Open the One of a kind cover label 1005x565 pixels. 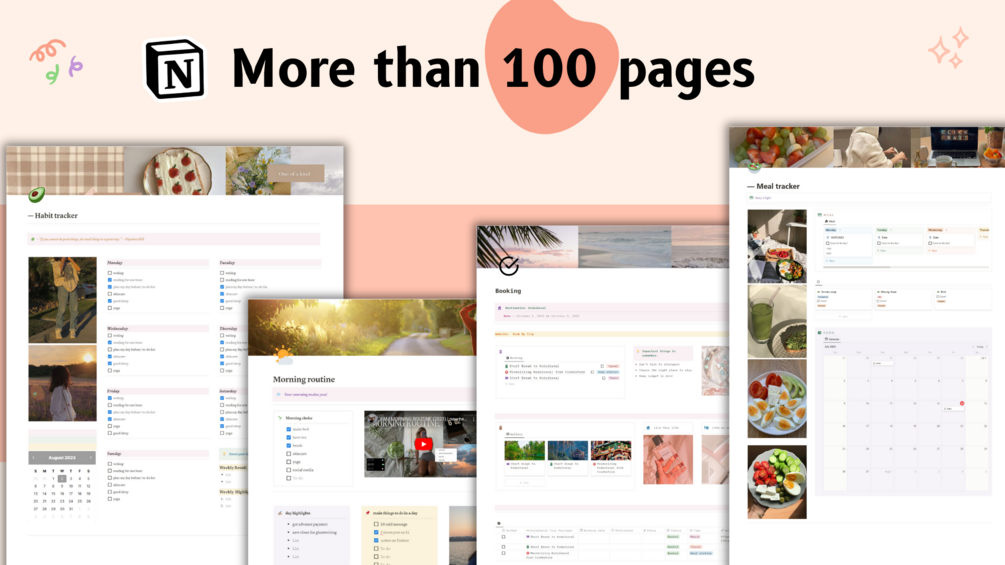click(295, 174)
